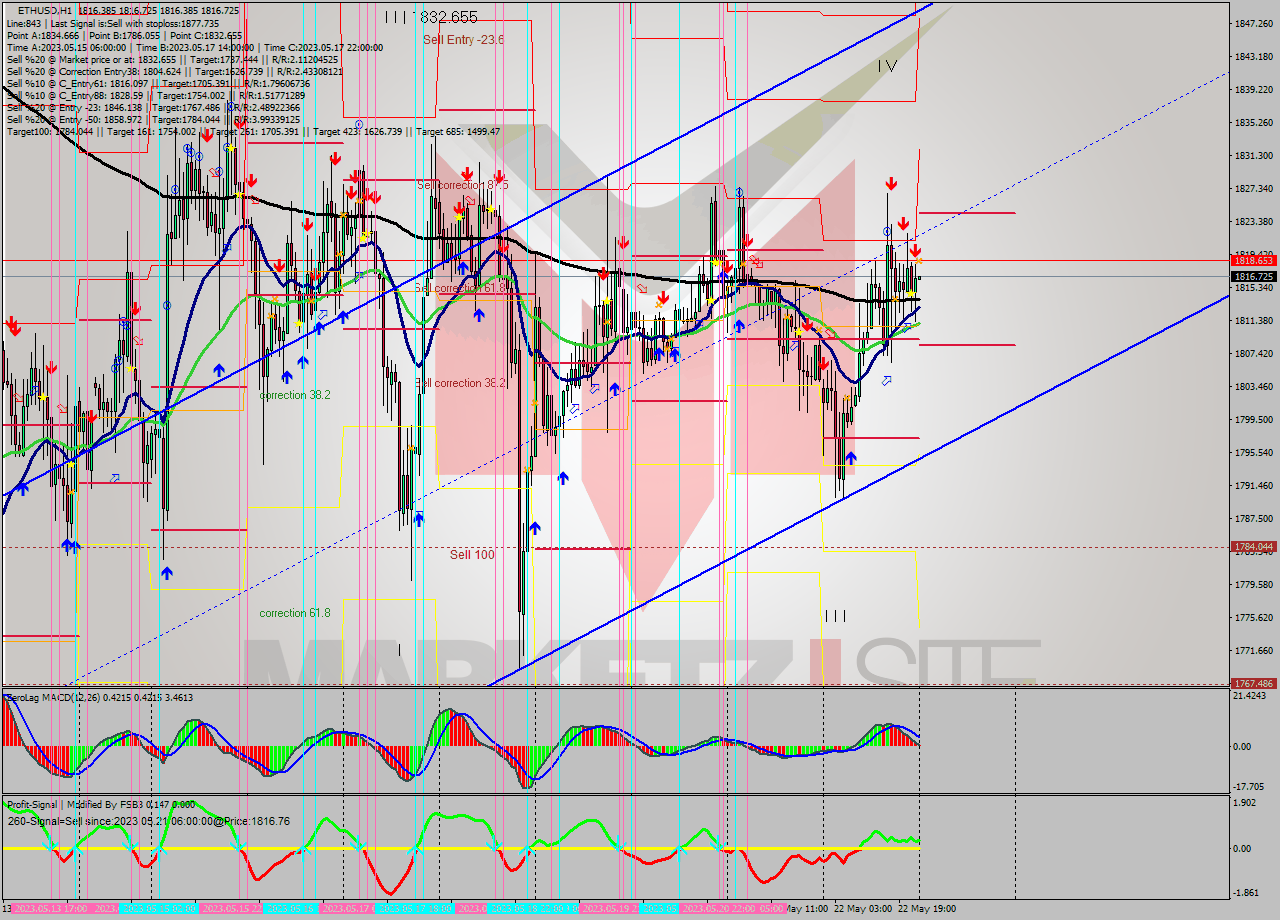The width and height of the screenshot is (1280, 920).
Task: Select the 1843.140 price scale value
Action: click(1255, 56)
